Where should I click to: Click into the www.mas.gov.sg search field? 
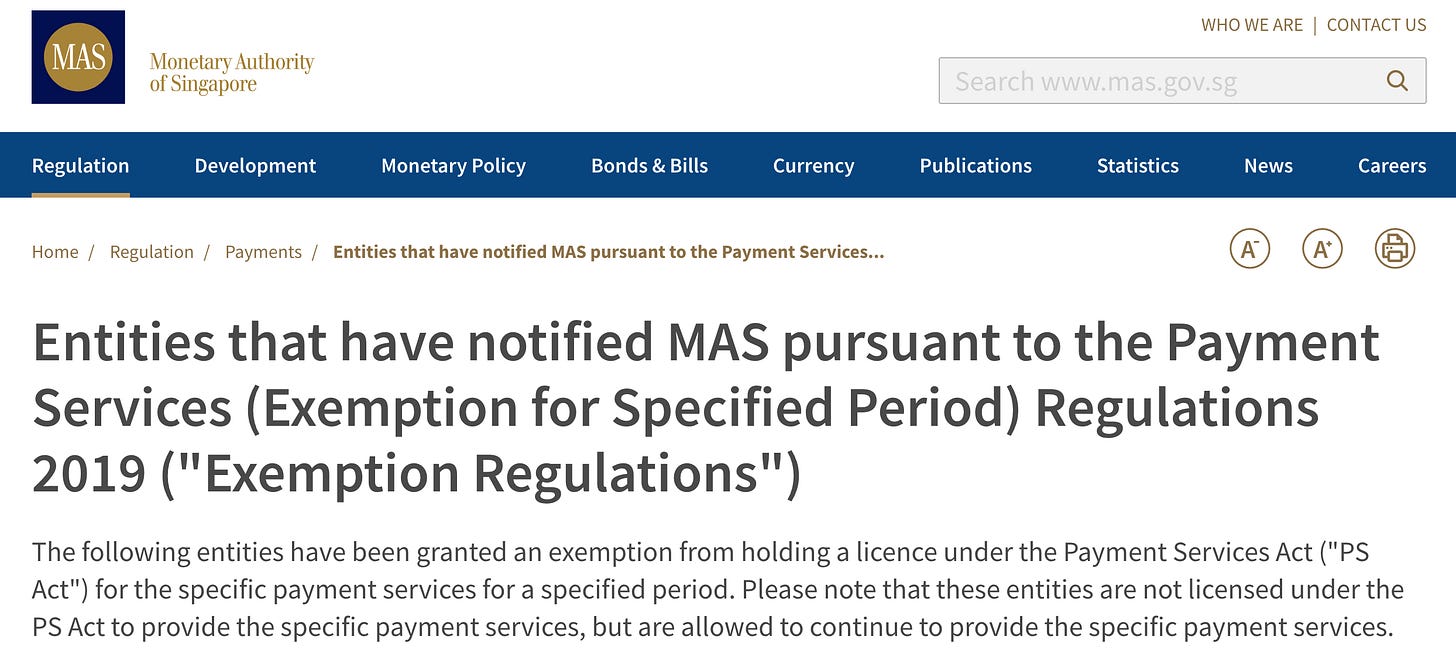click(x=1160, y=81)
